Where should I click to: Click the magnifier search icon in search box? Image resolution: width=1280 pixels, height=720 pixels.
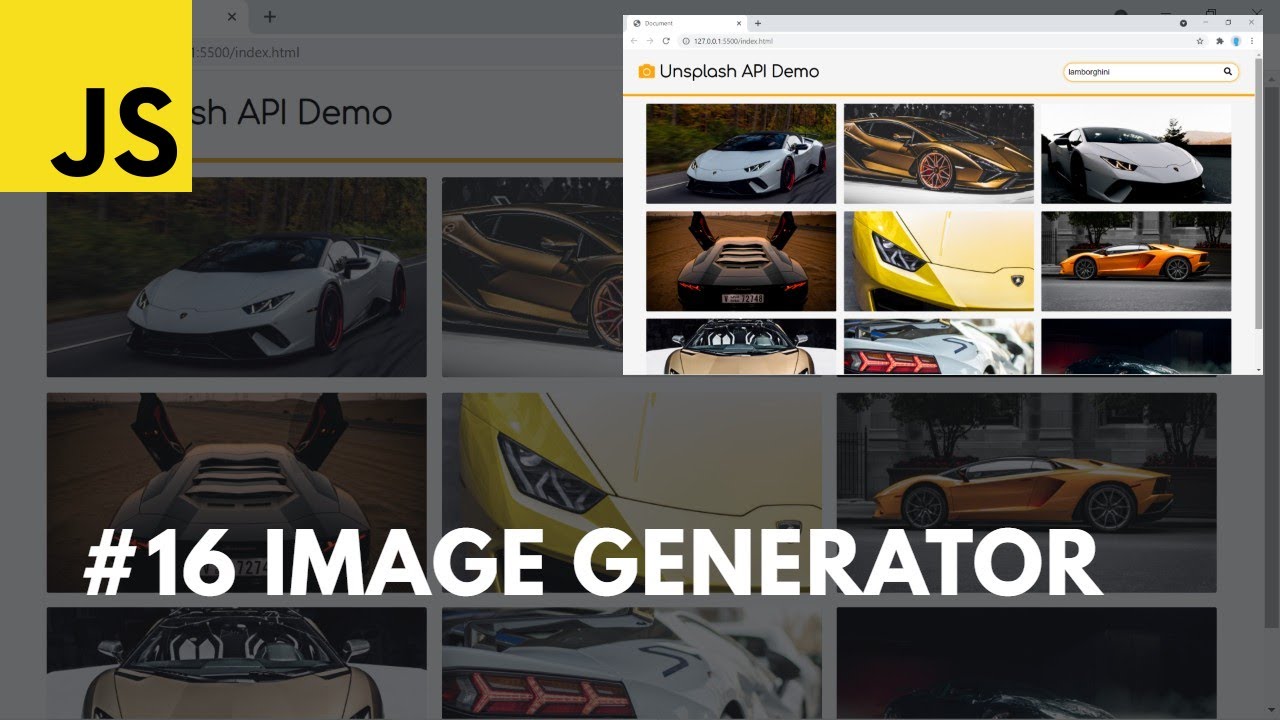(1228, 72)
